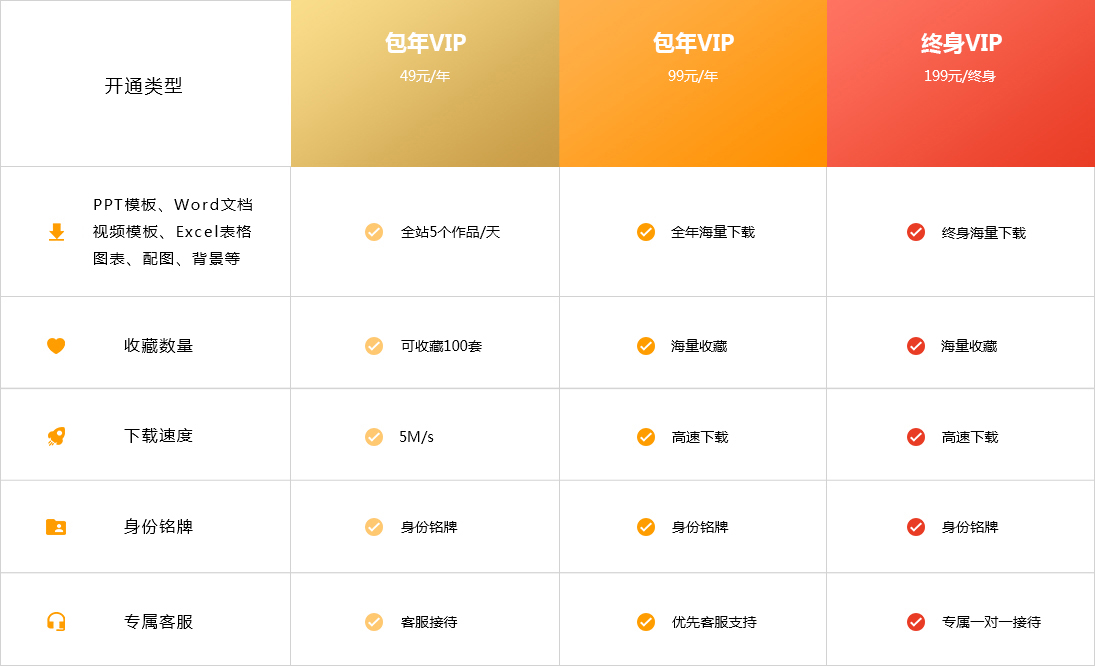This screenshot has width=1095, height=666.
Task: Click the PPT模板、Word文档 description text
Action: pos(173,205)
